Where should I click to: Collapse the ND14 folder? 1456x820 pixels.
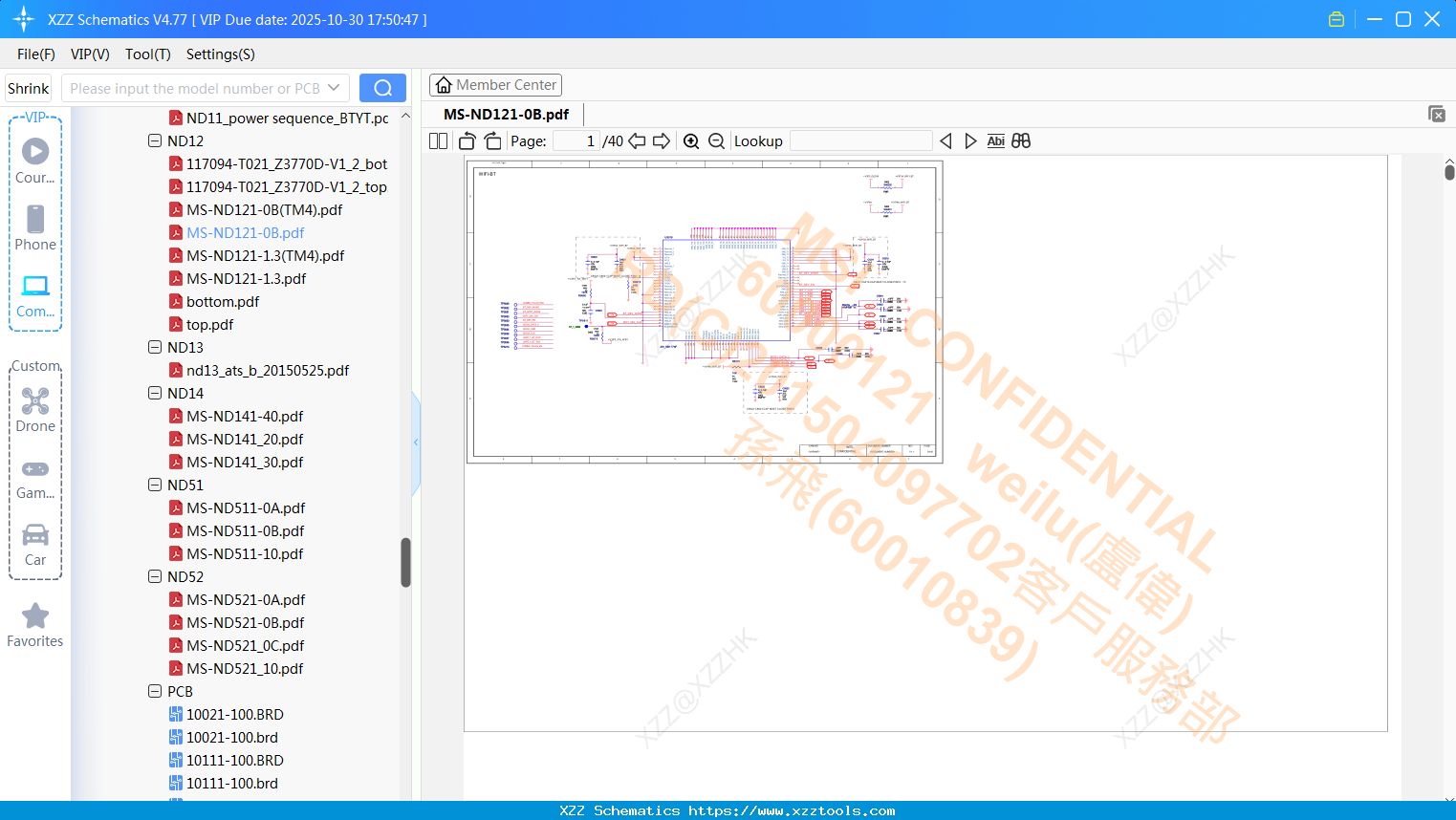tap(155, 393)
